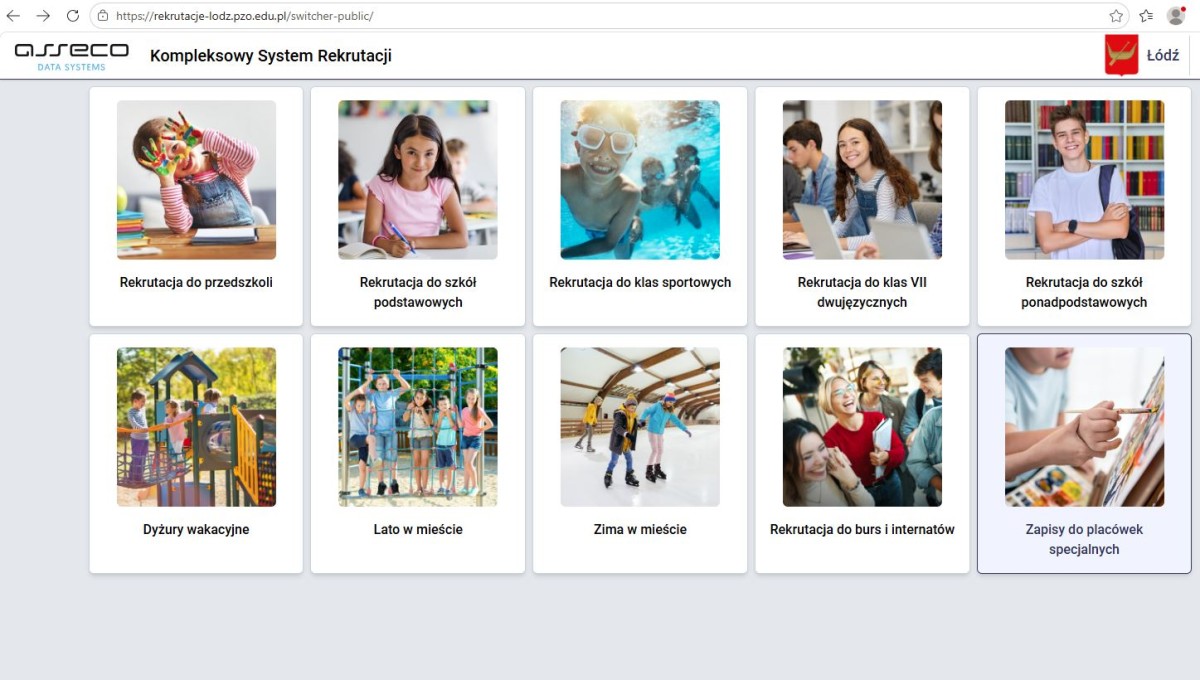Go back with the browser back arrow
This screenshot has height=680, width=1200.
pos(13,16)
